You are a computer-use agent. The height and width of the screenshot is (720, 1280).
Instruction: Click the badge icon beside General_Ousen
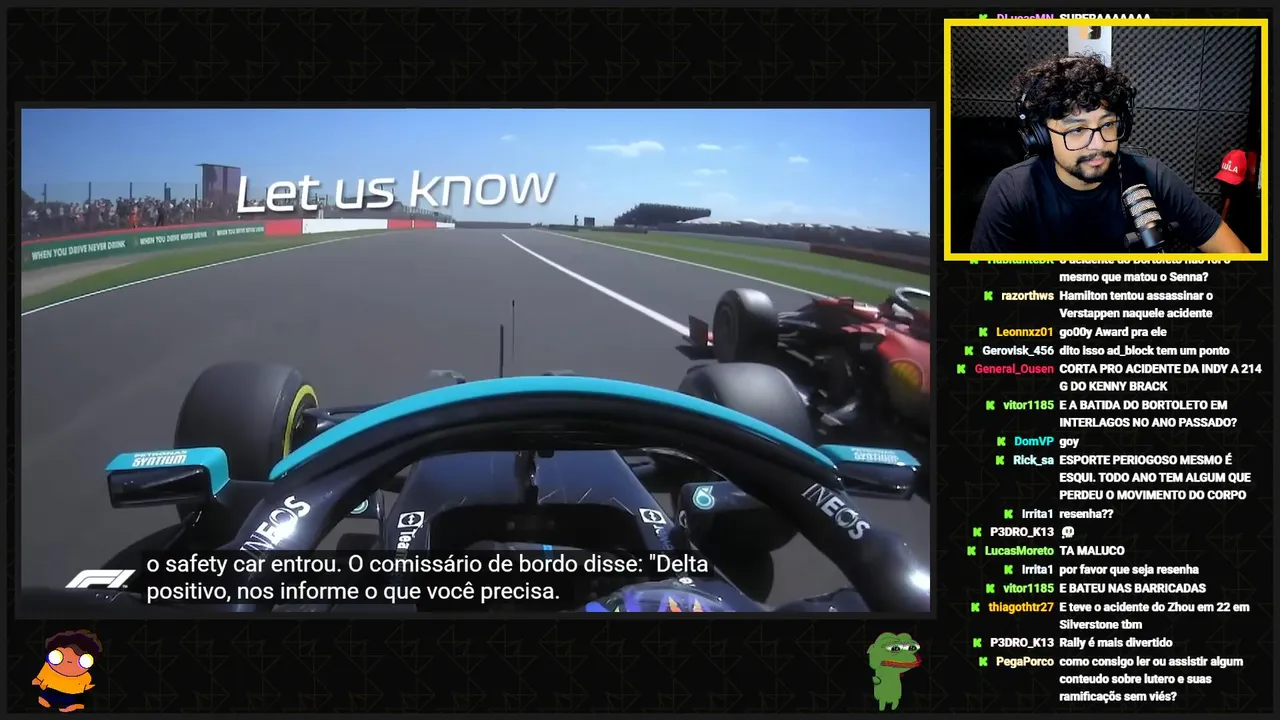(962, 369)
